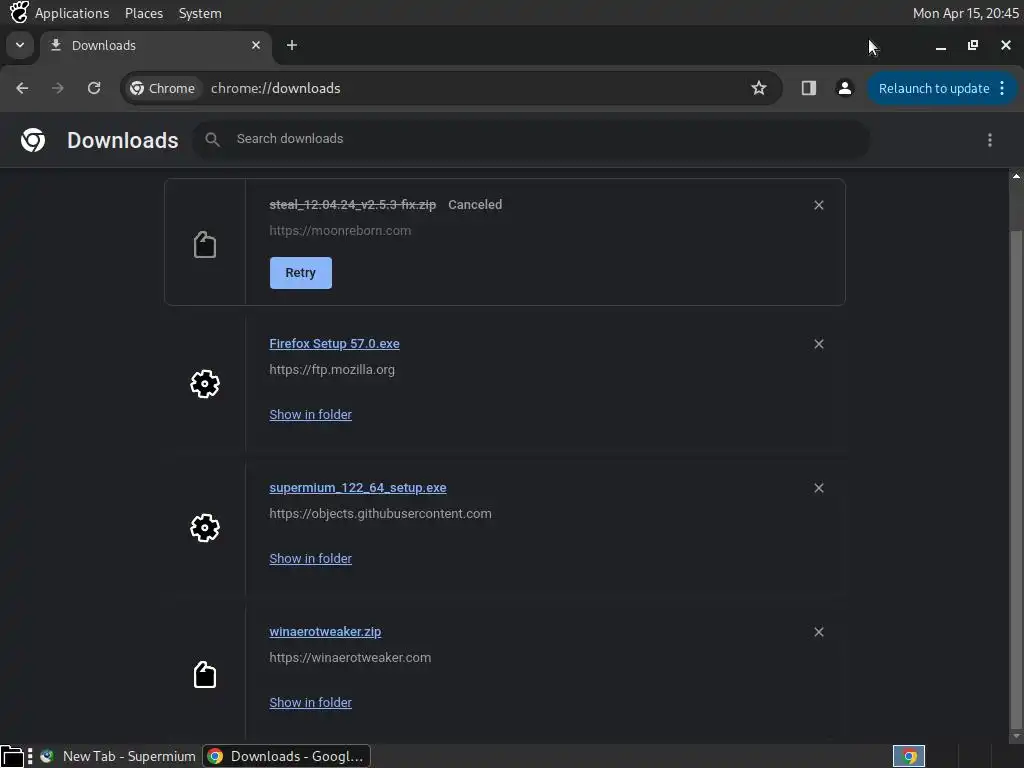Click the clock showing Mon Apr 15

coord(965,13)
